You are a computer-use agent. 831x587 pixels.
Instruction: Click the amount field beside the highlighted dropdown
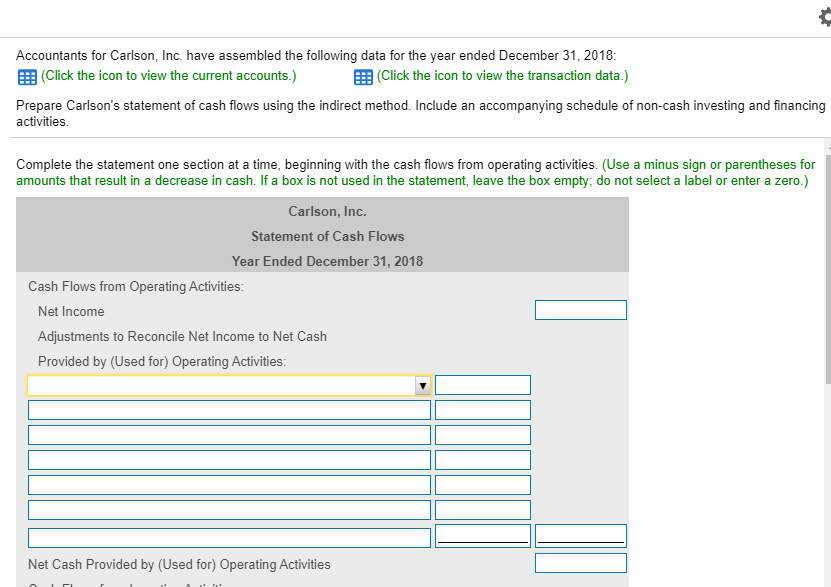click(x=483, y=384)
